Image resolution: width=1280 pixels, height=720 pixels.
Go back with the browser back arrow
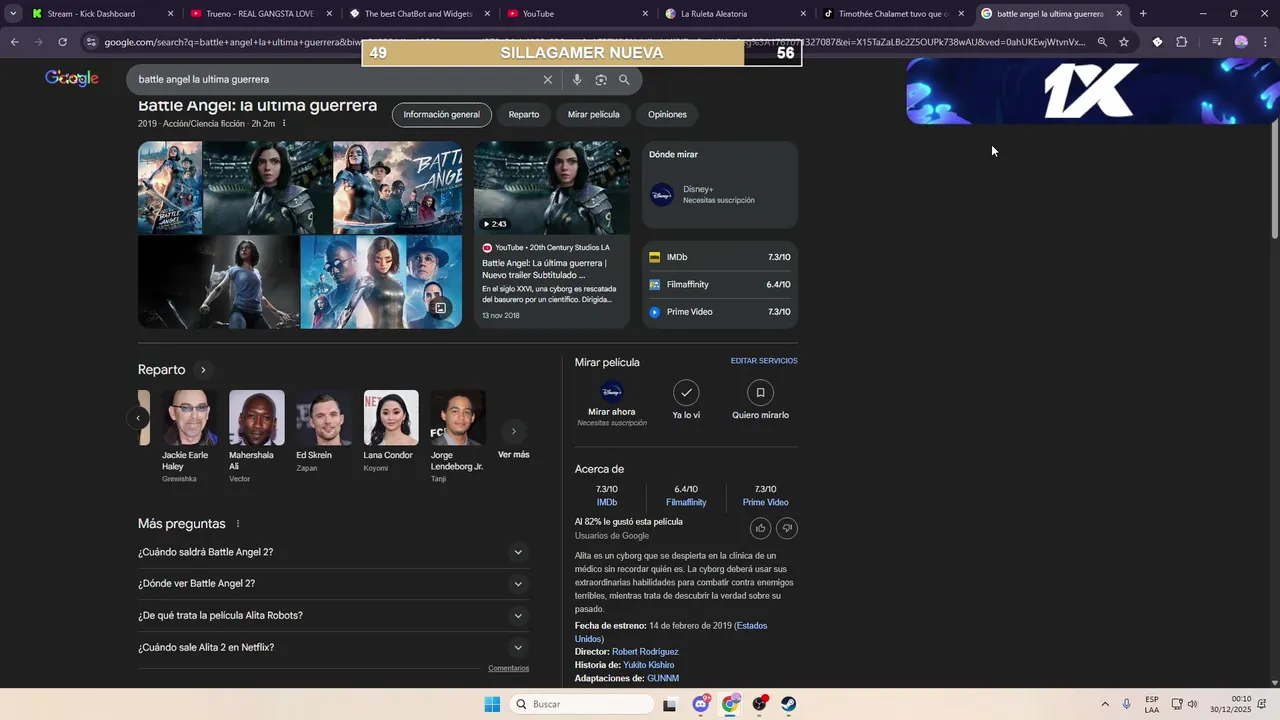pyautogui.click(x=14, y=42)
